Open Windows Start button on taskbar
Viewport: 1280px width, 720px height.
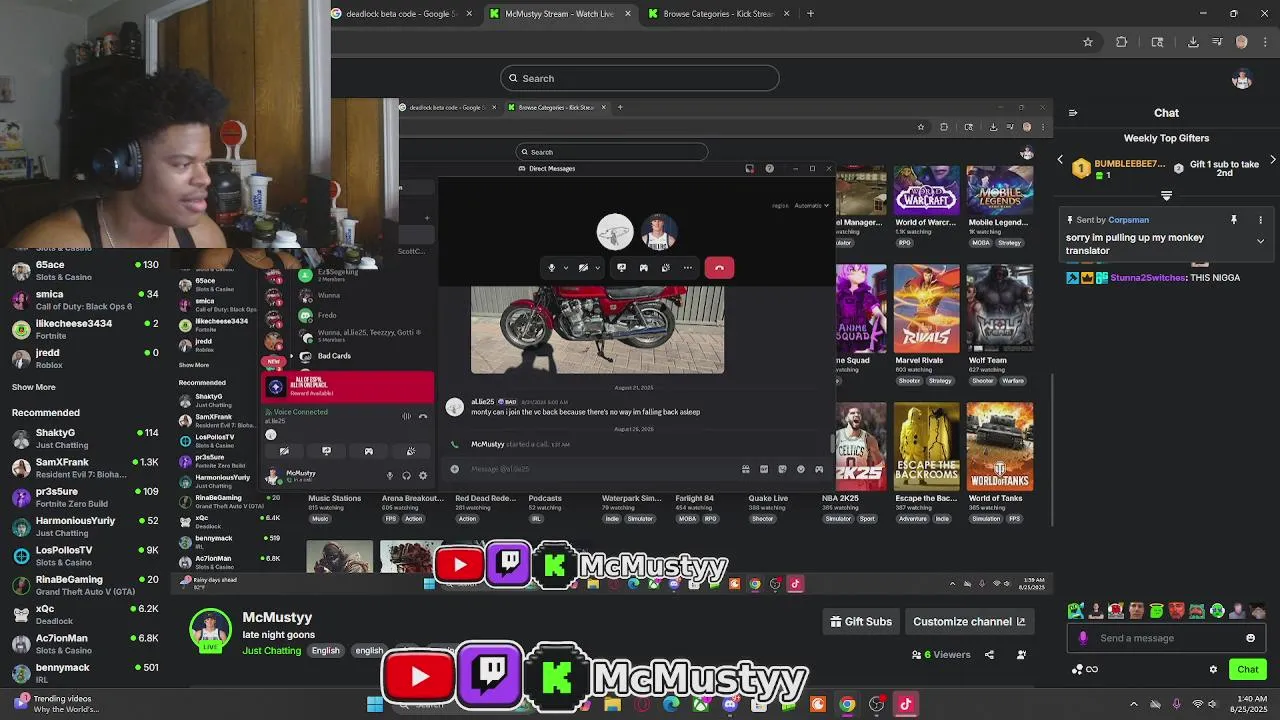[375, 704]
